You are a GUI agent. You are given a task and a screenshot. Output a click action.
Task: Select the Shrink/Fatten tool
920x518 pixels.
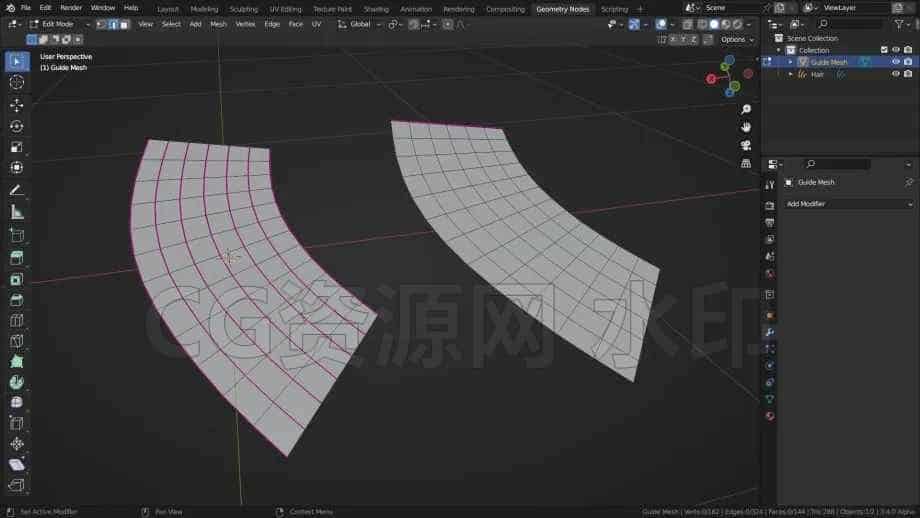pyautogui.click(x=17, y=443)
